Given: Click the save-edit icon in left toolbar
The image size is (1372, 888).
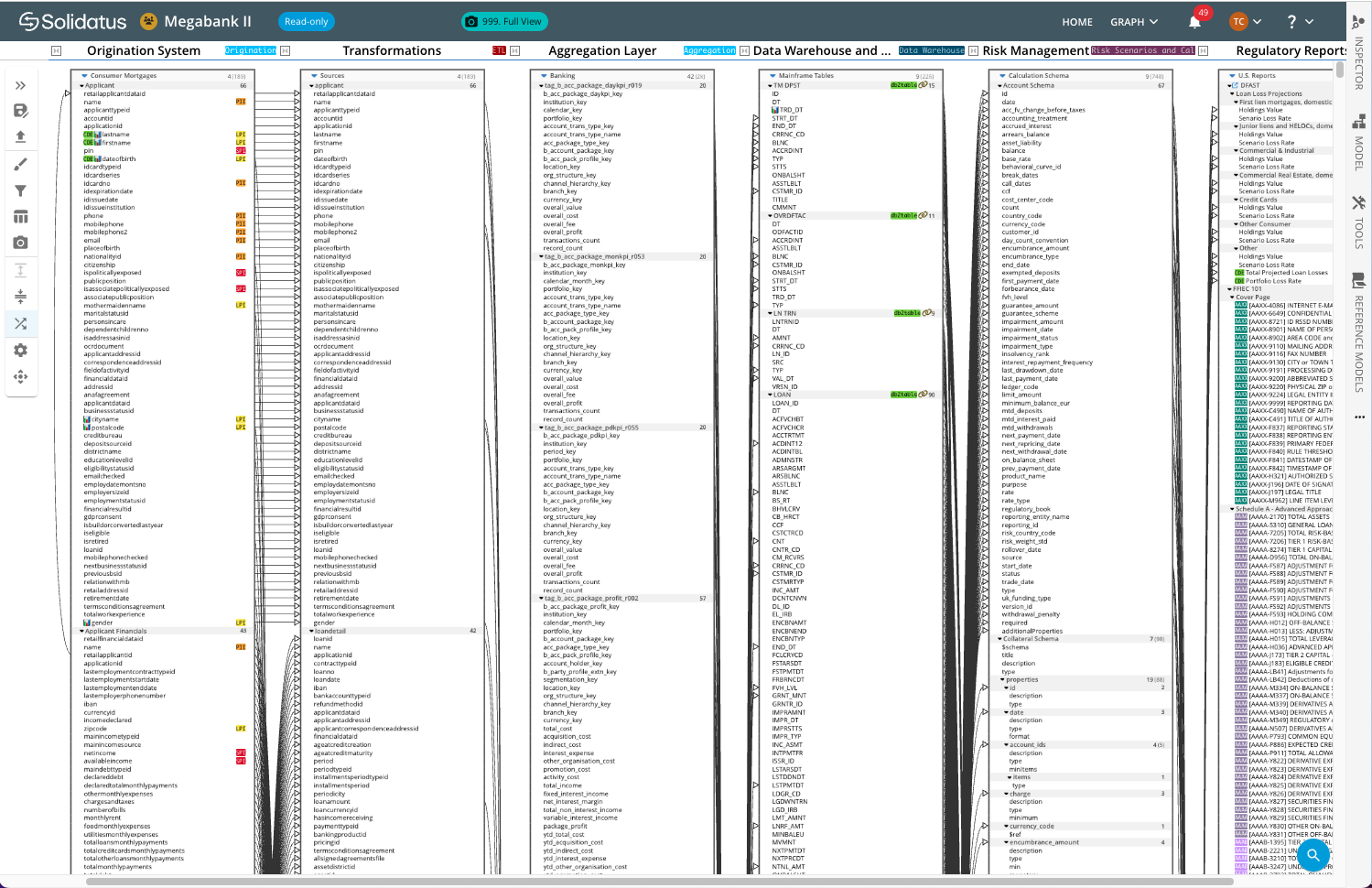Looking at the screenshot, I should [x=20, y=111].
